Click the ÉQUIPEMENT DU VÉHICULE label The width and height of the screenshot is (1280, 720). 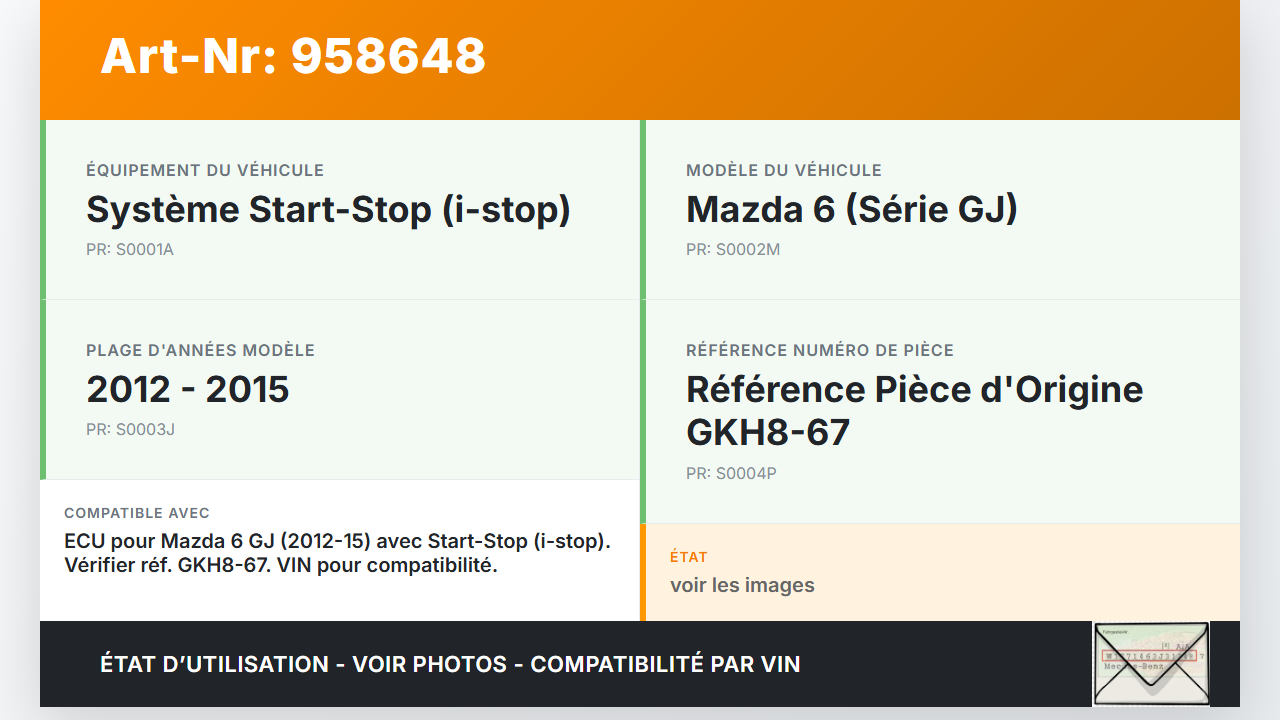205,171
